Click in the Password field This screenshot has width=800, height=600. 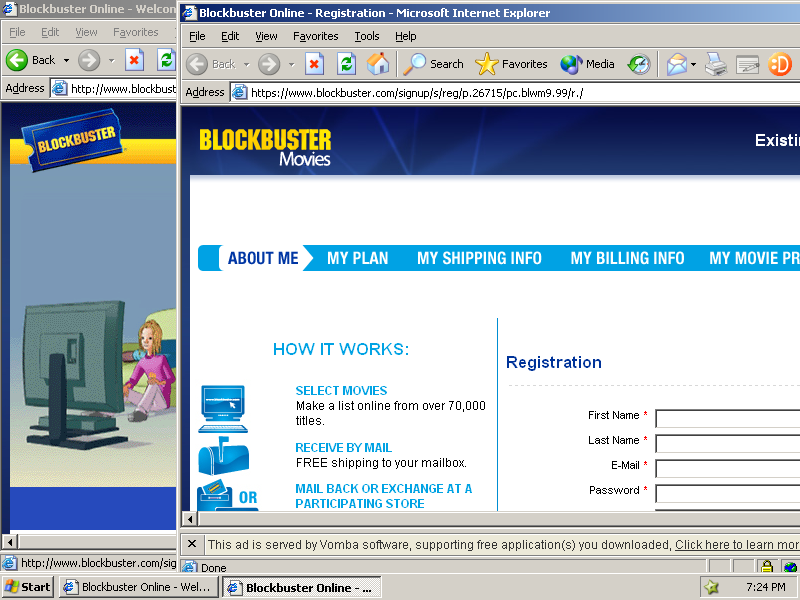[x=728, y=494]
